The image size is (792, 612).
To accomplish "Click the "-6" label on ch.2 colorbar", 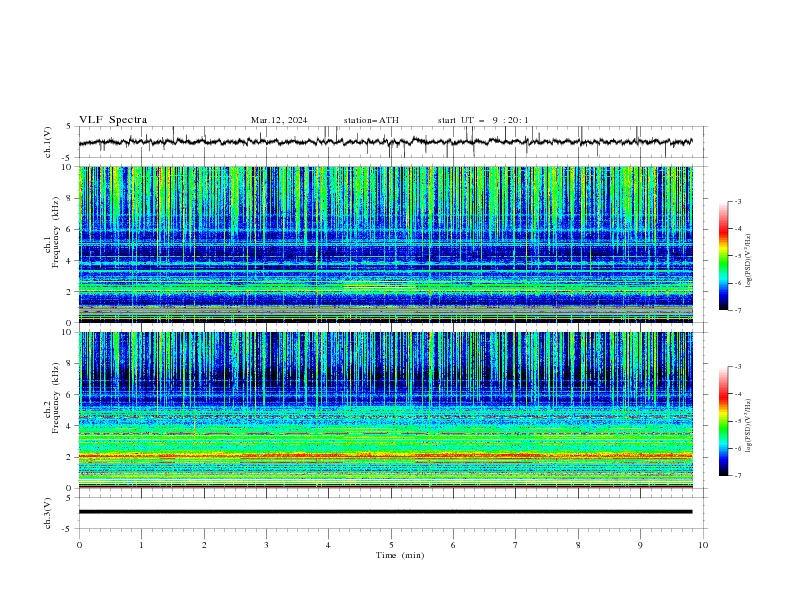I will point(737,448).
